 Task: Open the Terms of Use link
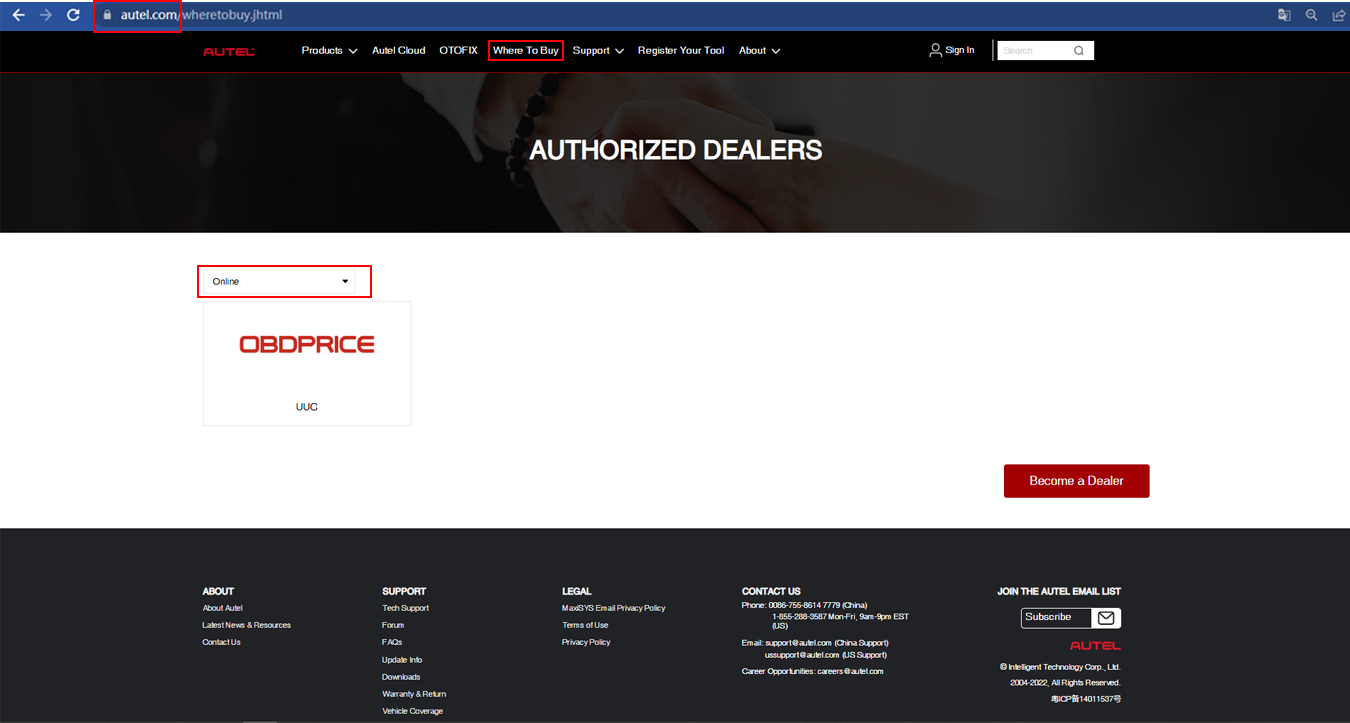coord(585,625)
